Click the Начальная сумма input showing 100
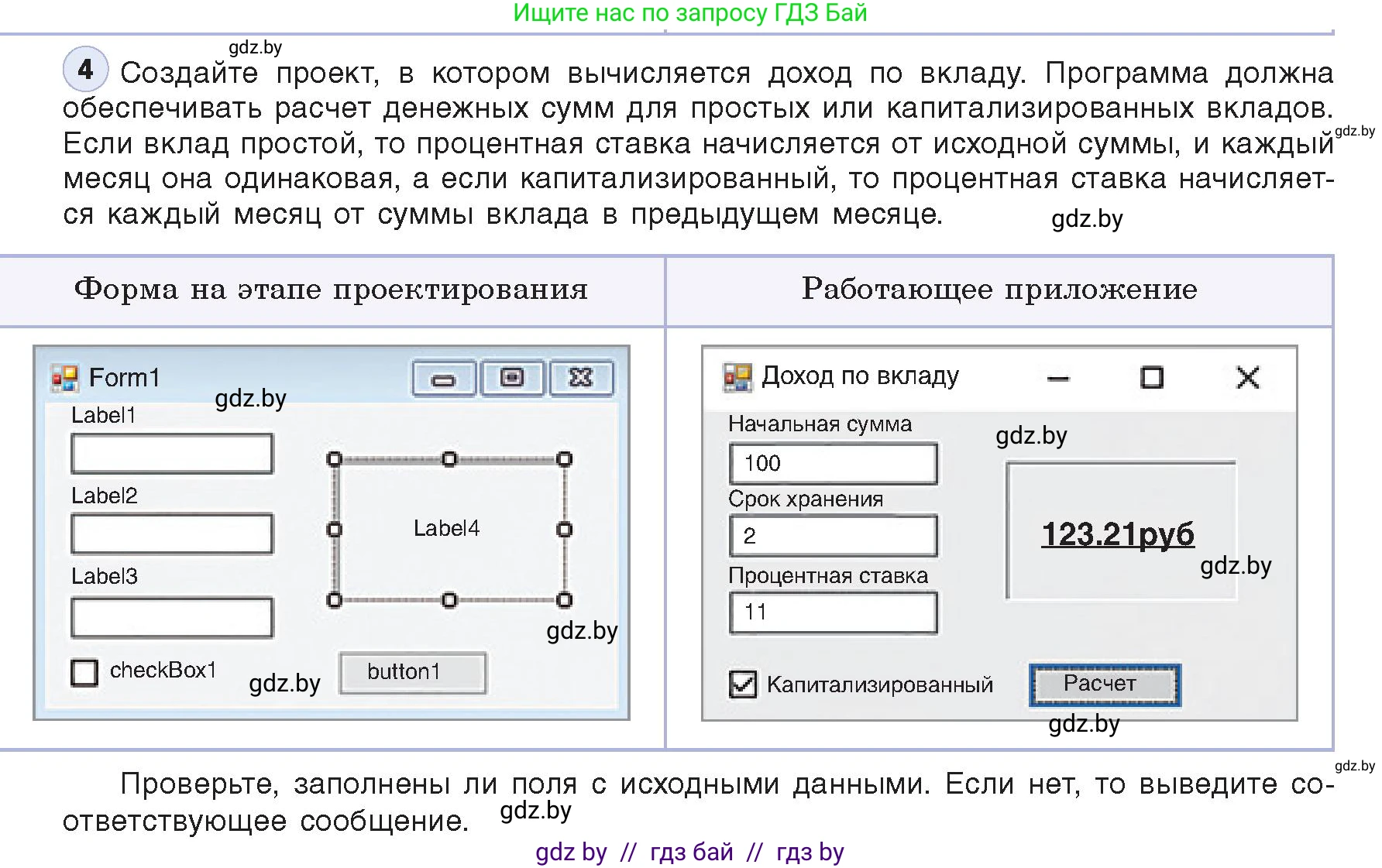The width and height of the screenshot is (1382, 868). point(833,462)
